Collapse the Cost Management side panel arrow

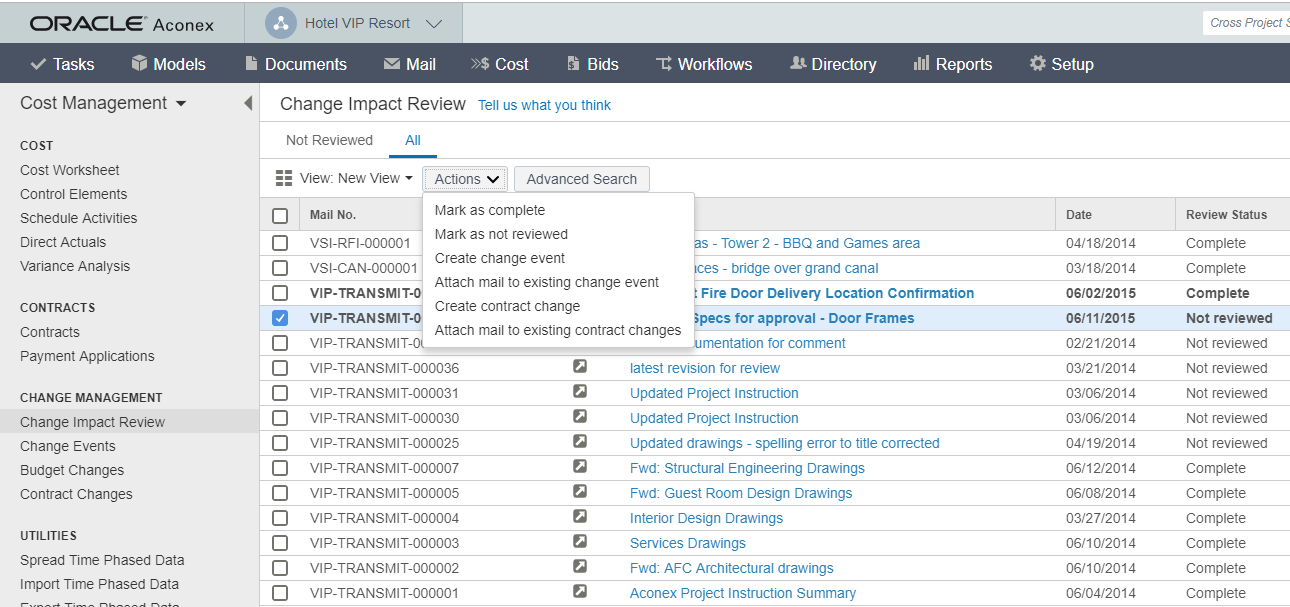(248, 103)
